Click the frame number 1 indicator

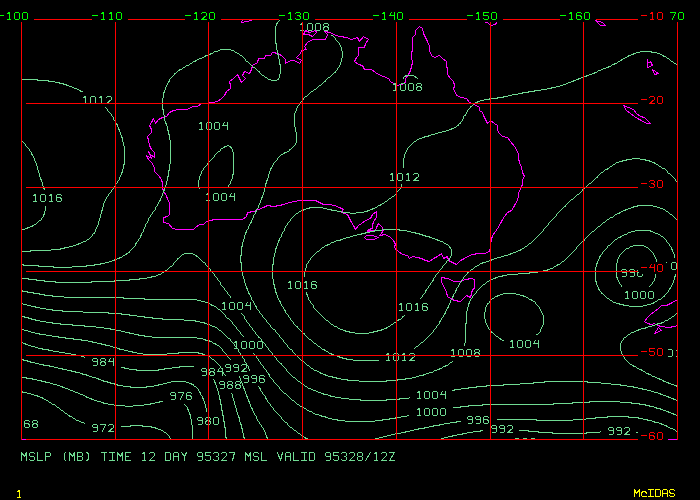[18, 493]
